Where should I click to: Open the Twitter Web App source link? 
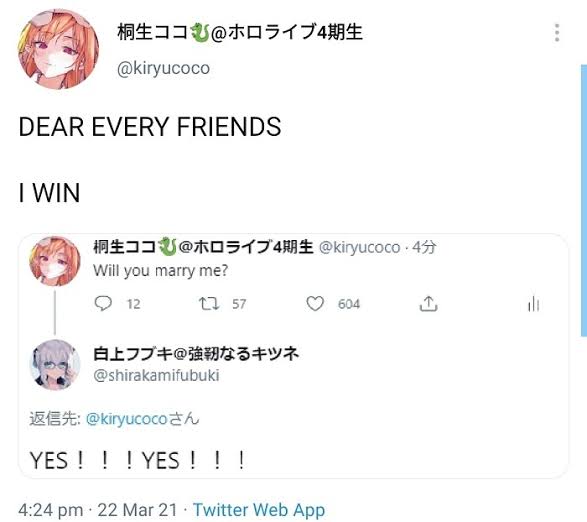259,510
